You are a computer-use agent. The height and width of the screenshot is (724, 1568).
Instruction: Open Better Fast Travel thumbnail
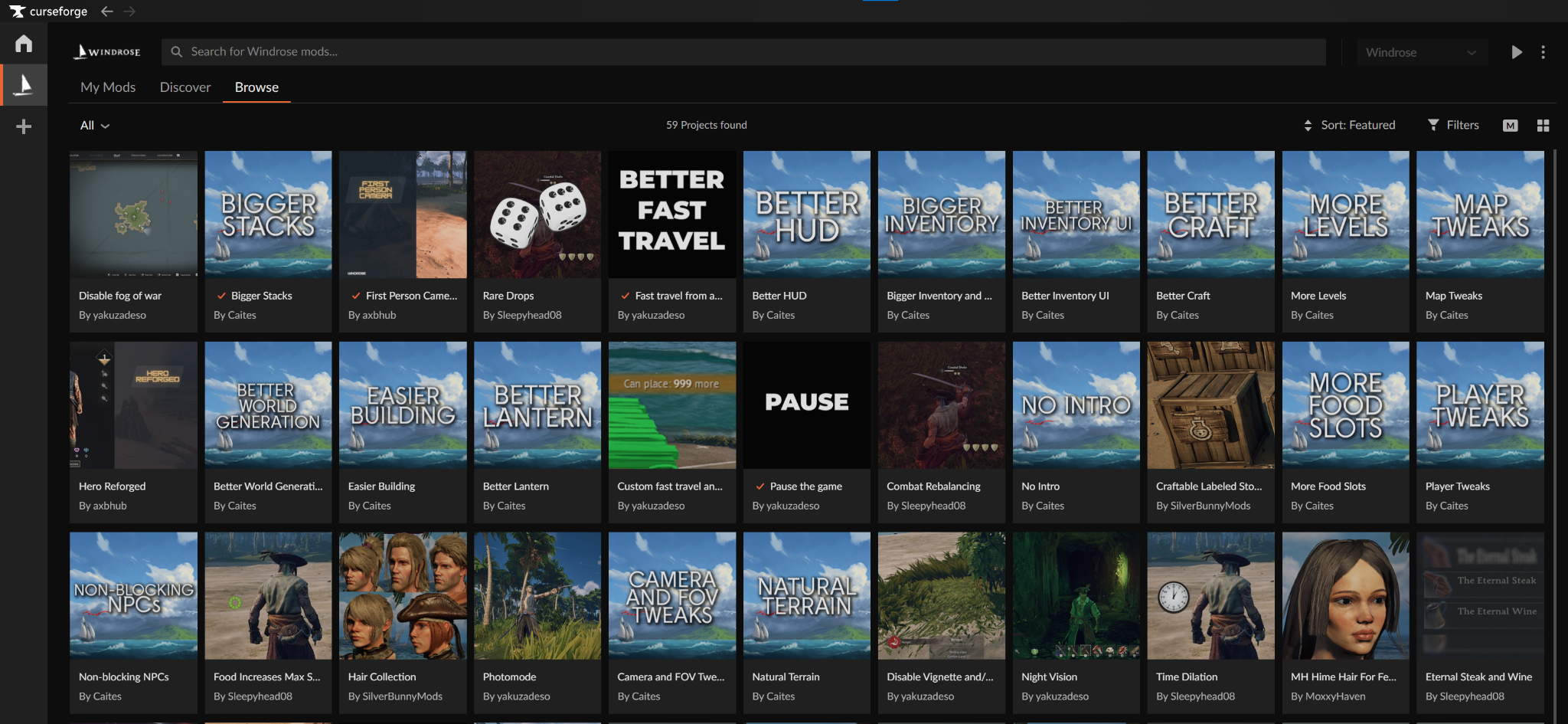click(x=672, y=215)
